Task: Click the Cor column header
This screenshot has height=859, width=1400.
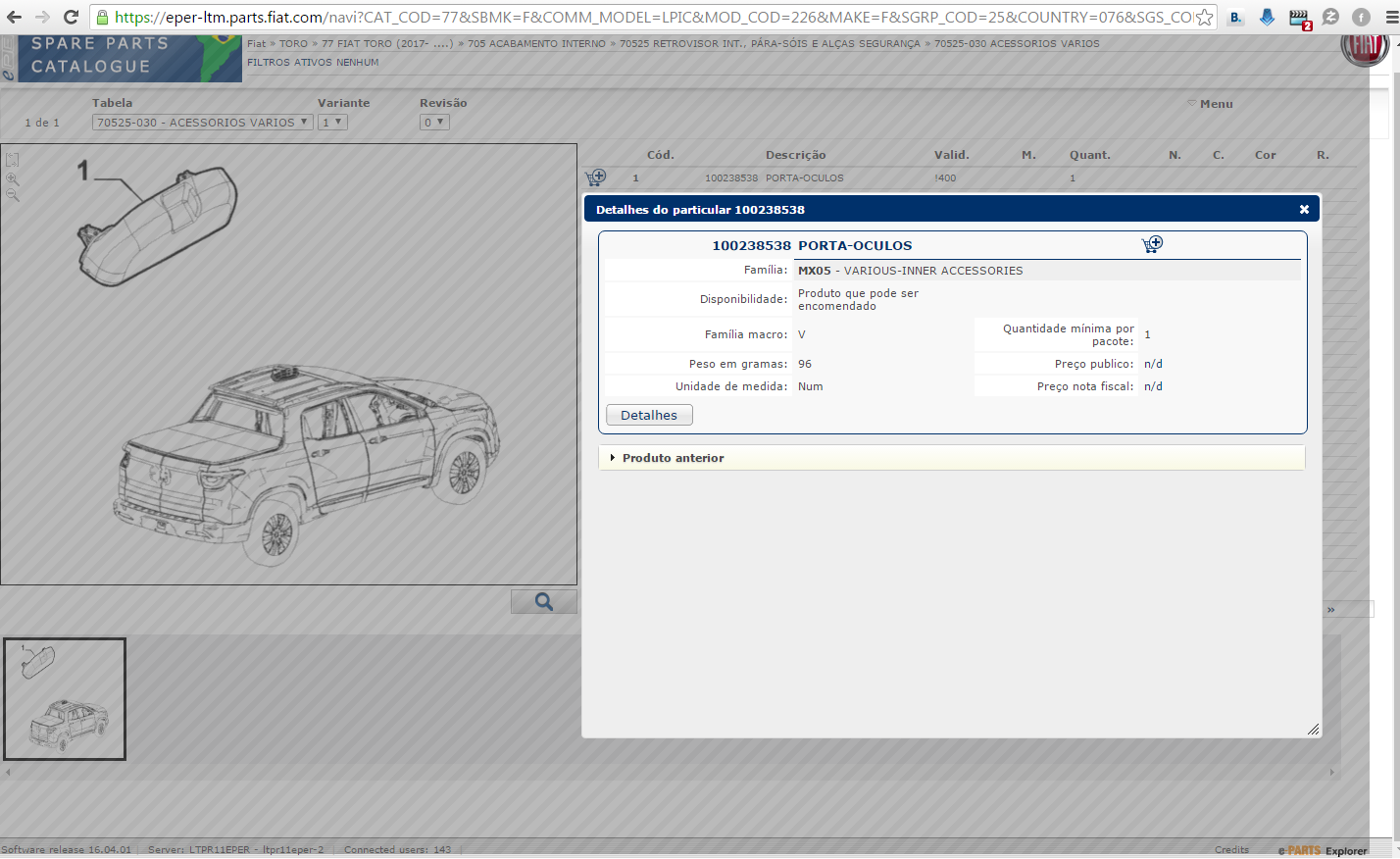Action: pos(1265,155)
